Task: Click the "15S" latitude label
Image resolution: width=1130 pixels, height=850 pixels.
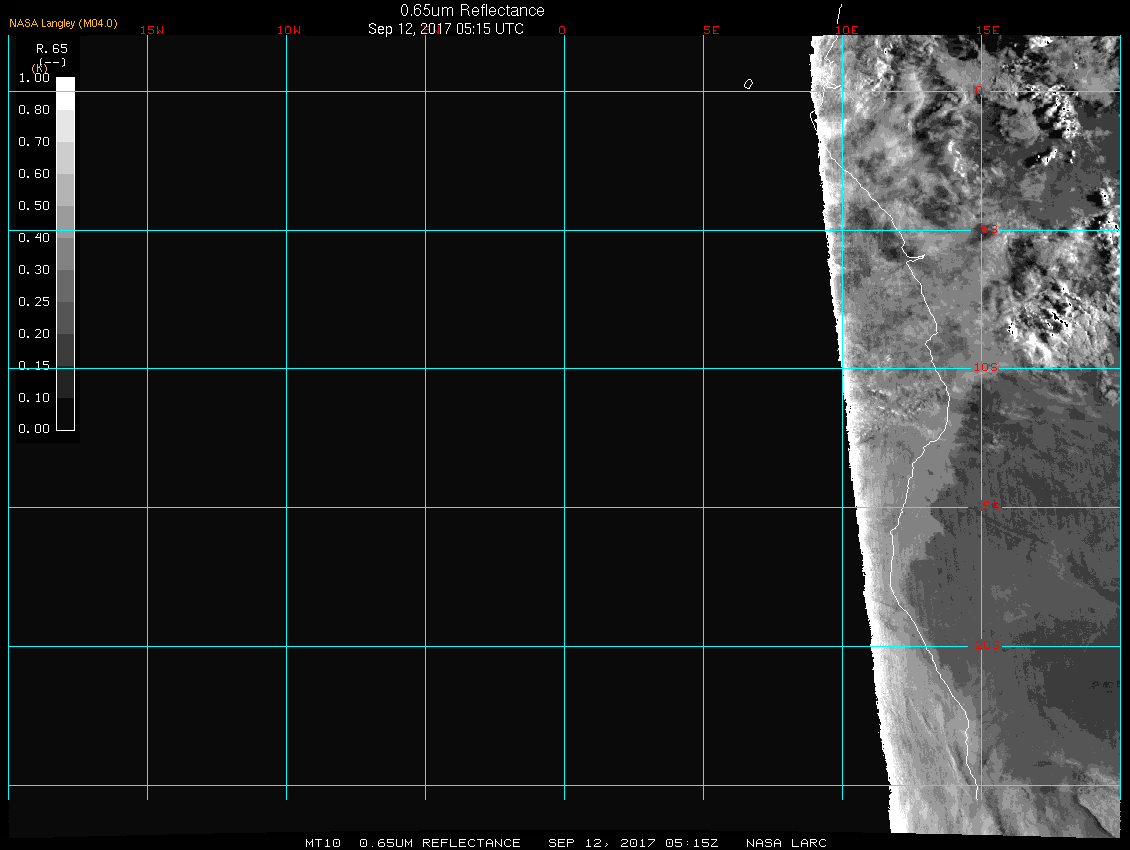Action: coord(988,506)
